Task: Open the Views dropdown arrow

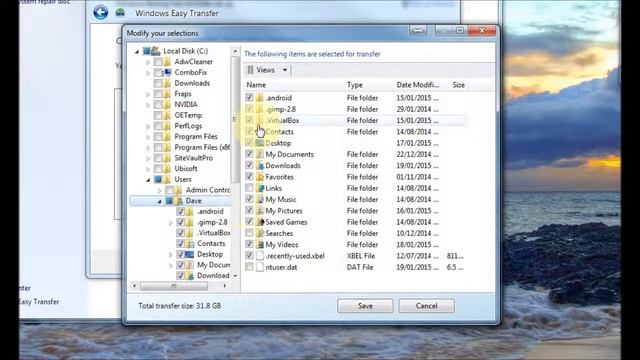Action: 285,70
